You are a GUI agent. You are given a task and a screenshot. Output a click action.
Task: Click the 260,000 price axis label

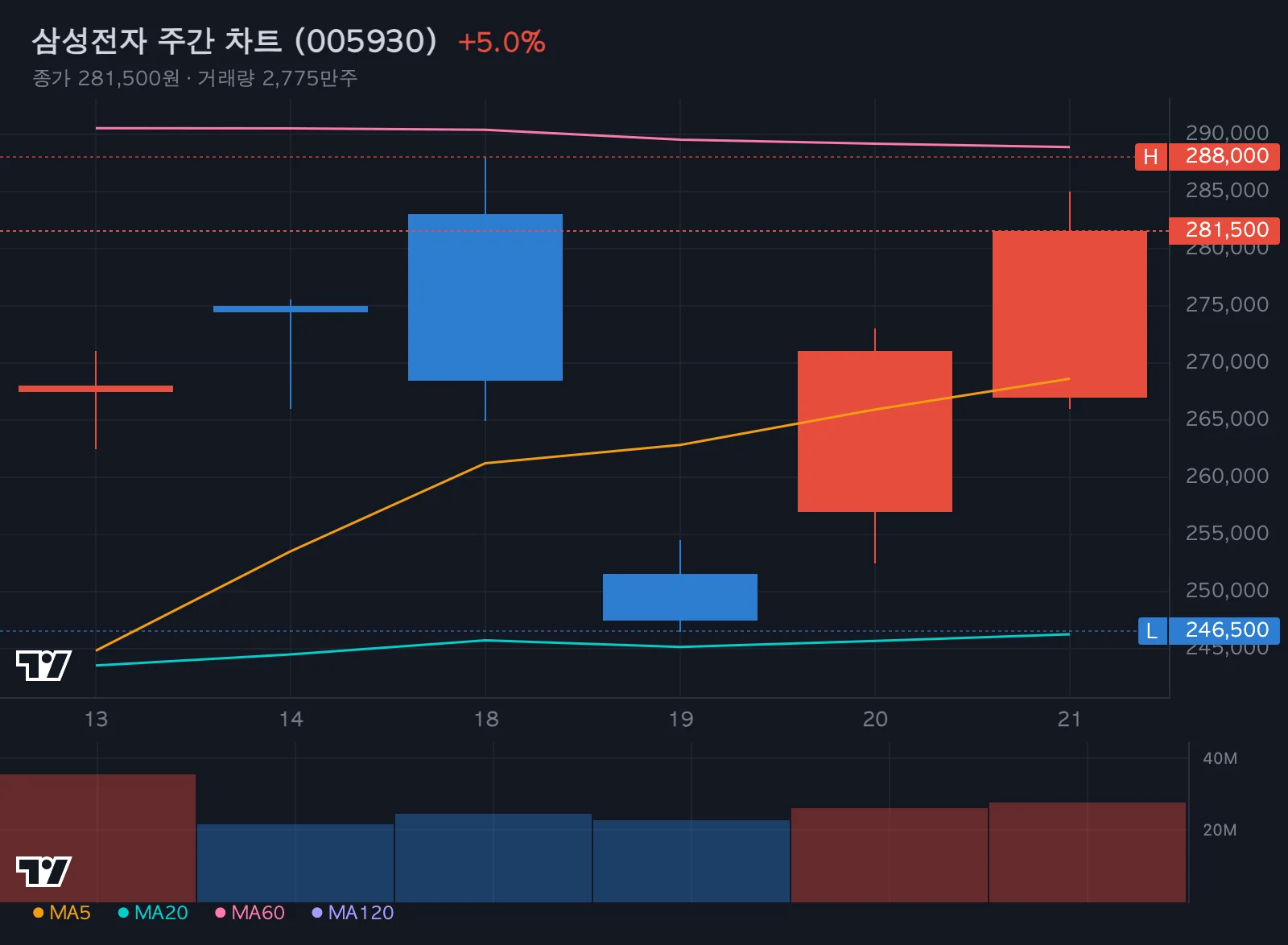[1227, 477]
